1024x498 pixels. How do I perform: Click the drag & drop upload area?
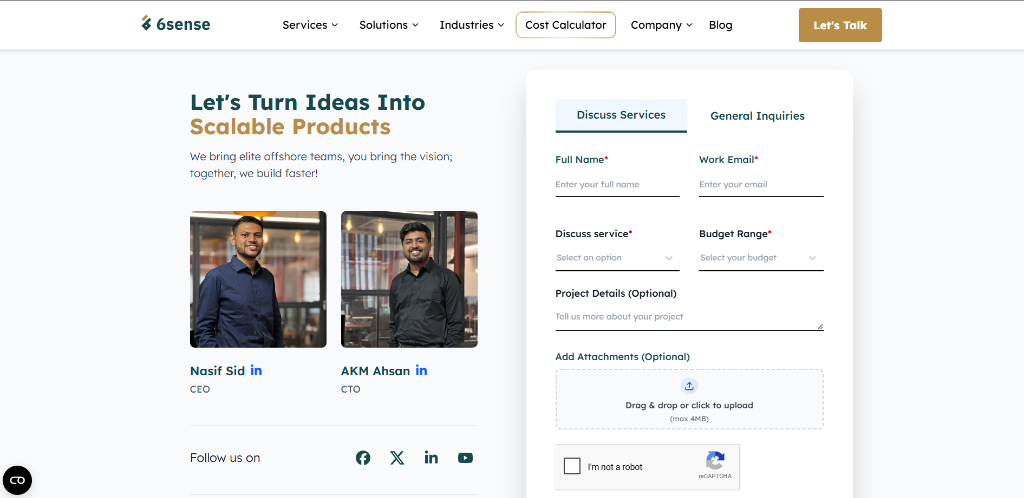point(689,399)
